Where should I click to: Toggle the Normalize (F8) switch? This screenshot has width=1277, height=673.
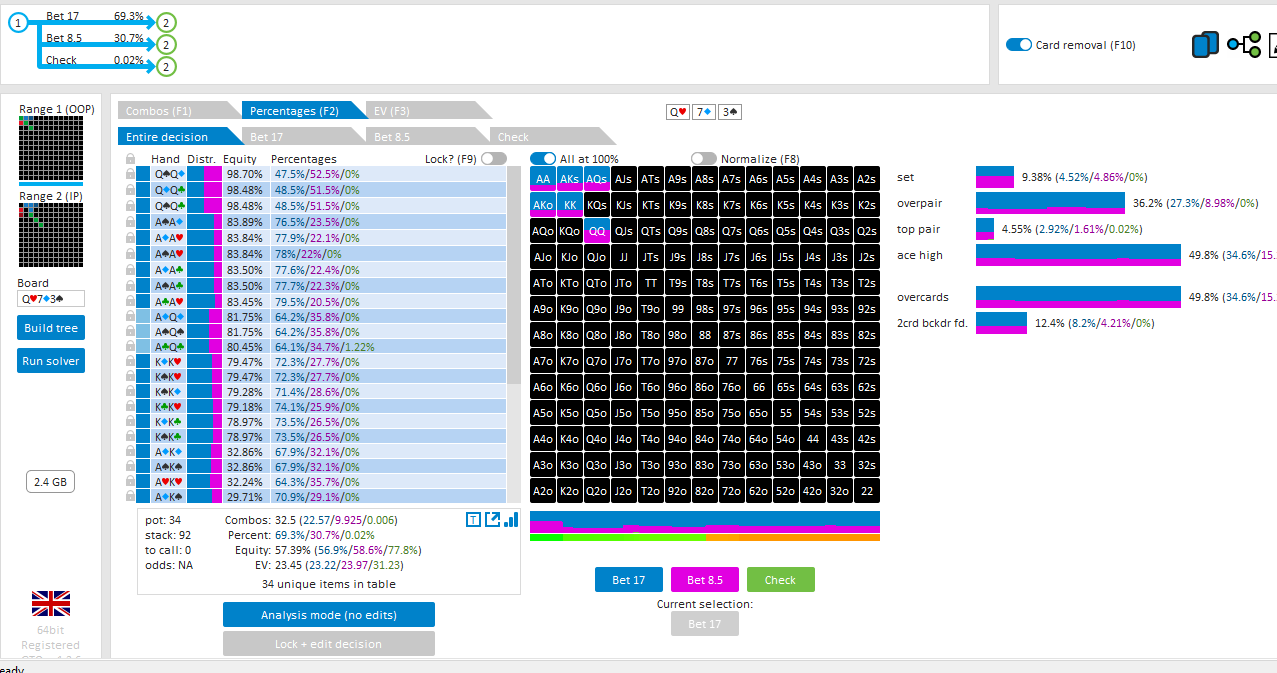pyautogui.click(x=703, y=158)
